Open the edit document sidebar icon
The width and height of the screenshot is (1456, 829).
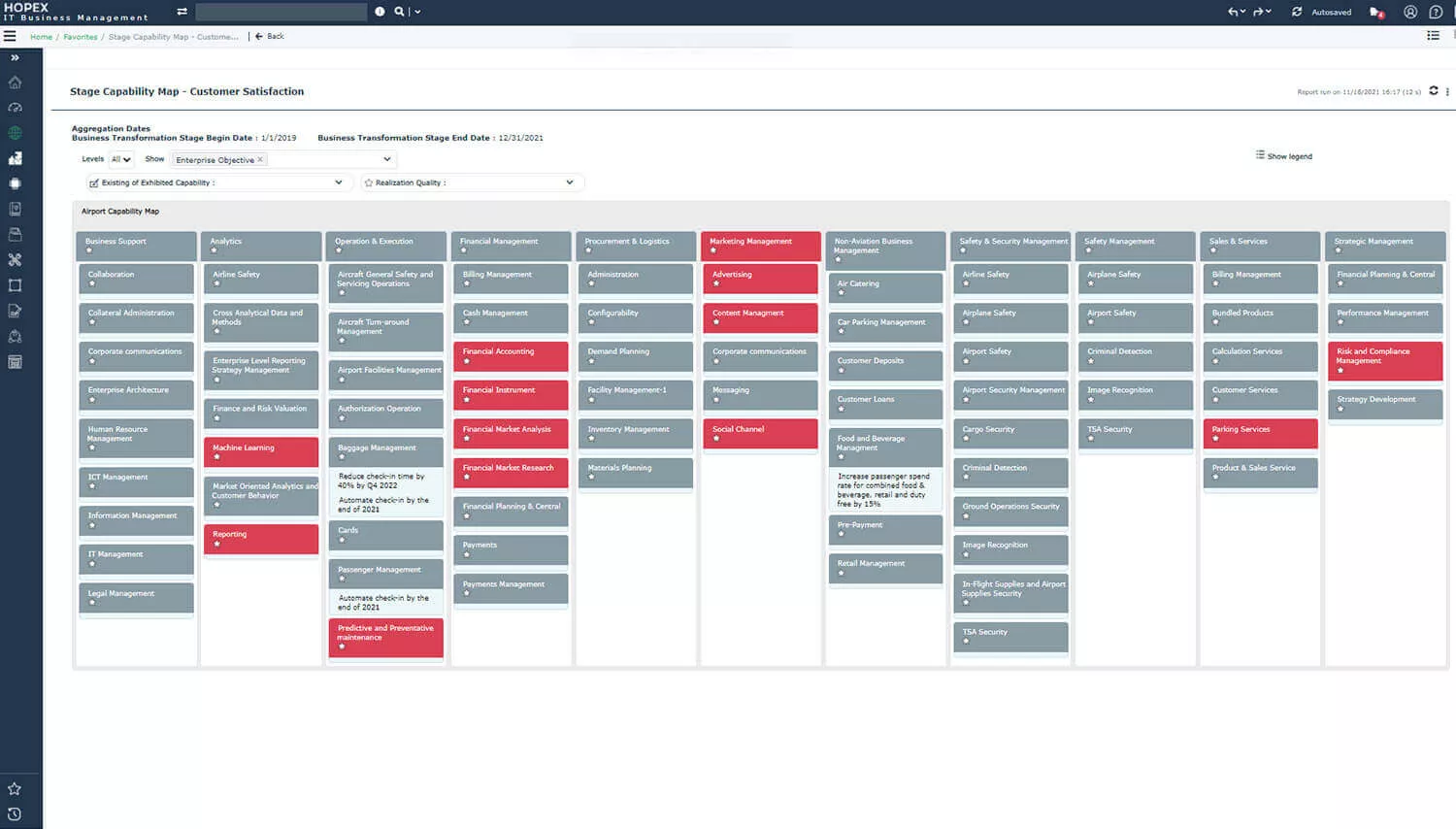[x=15, y=311]
